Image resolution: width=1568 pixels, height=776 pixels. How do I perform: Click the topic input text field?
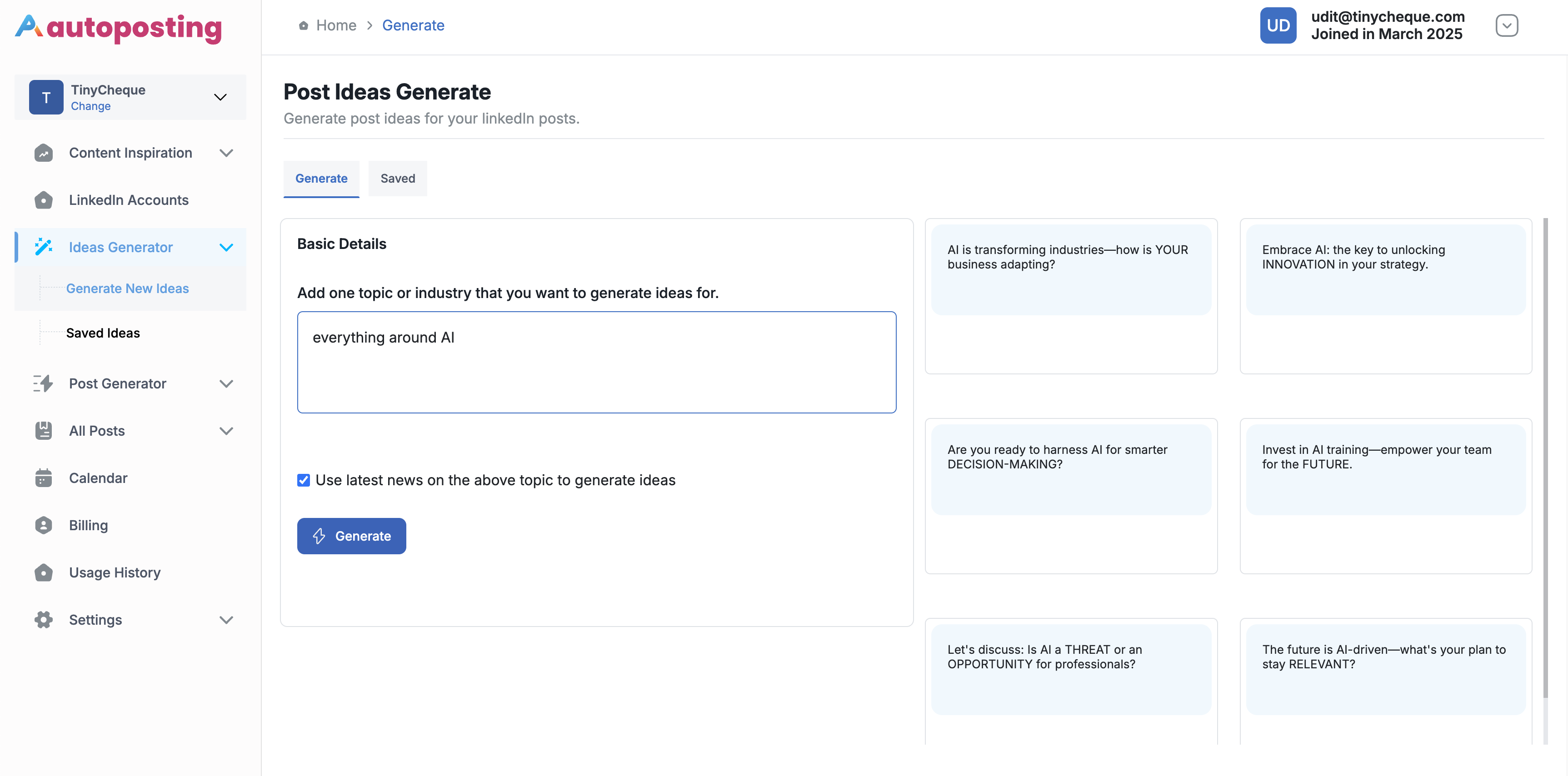tap(596, 362)
